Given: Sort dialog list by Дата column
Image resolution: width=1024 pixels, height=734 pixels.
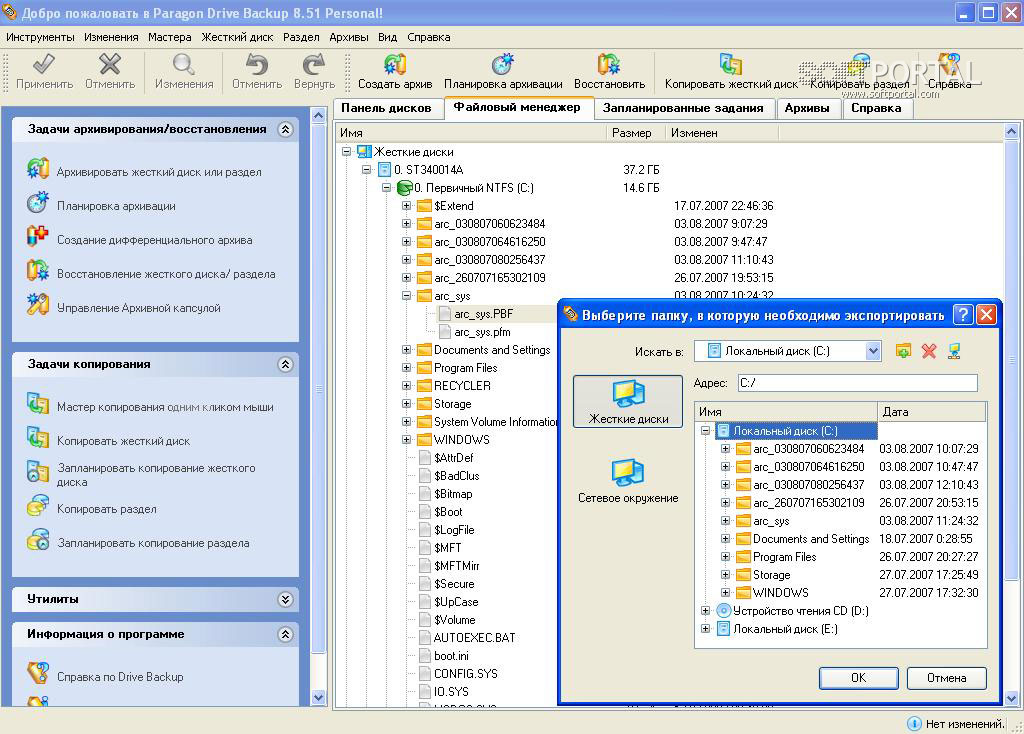Looking at the screenshot, I should [932, 412].
